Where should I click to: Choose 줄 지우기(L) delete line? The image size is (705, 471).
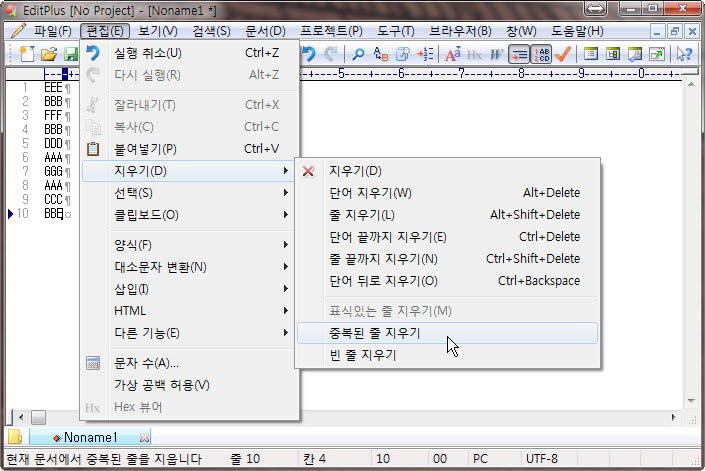click(x=447, y=215)
